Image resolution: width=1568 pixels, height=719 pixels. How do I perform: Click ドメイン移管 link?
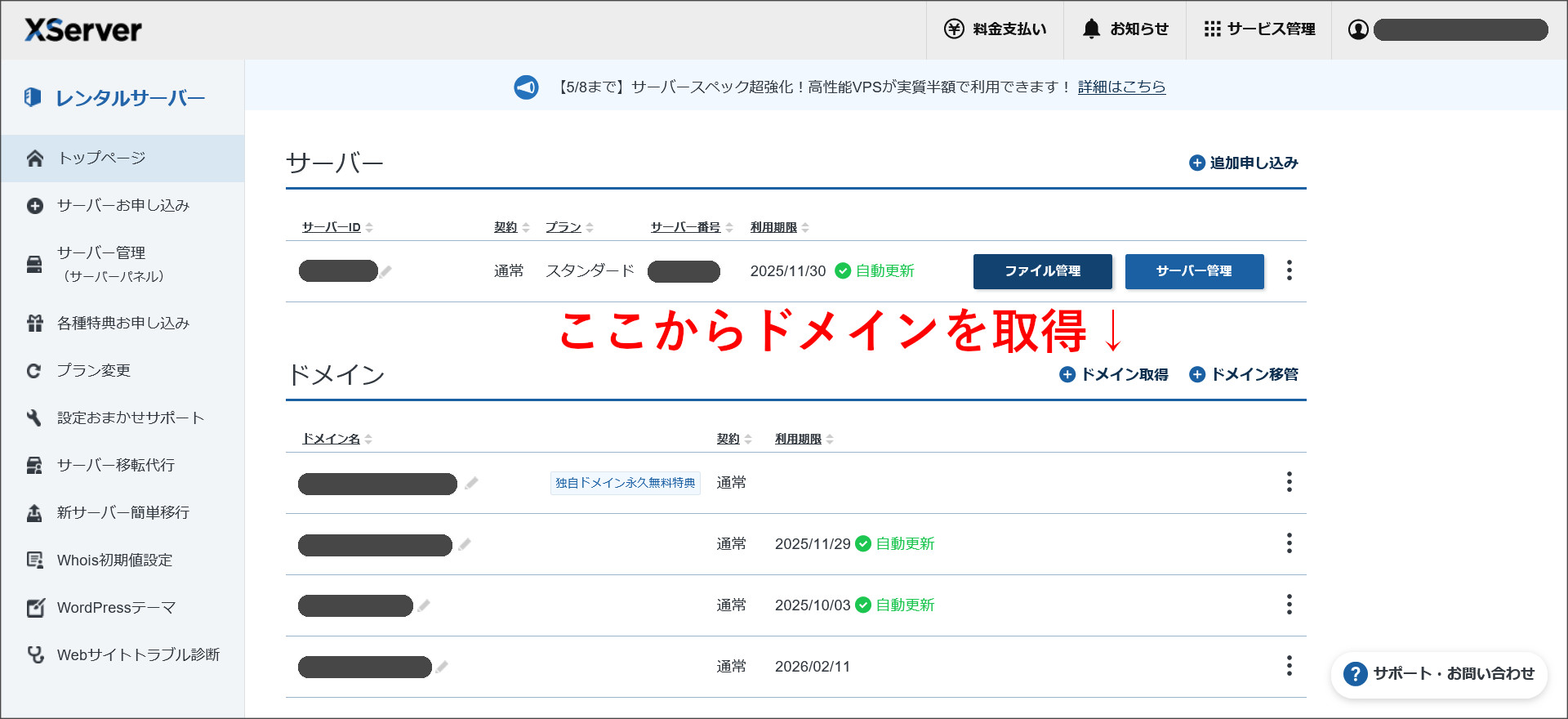(1244, 374)
